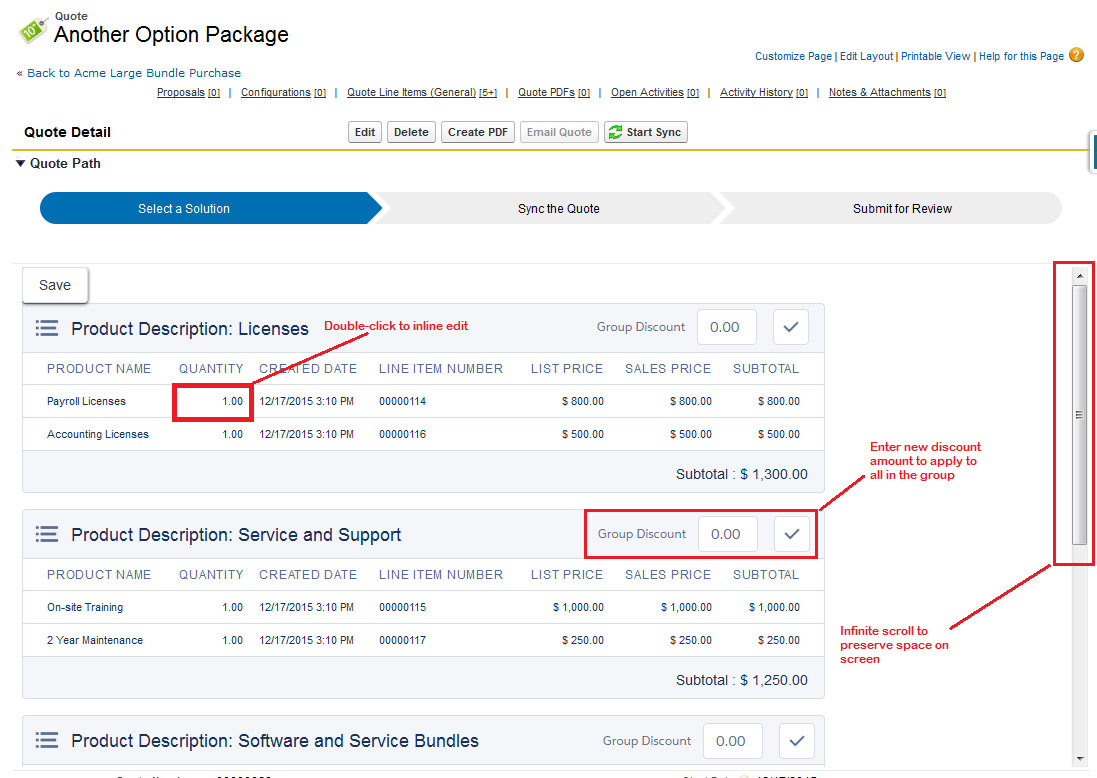This screenshot has width=1097, height=778.
Task: Apply Software and Service Bundles discount checkmark
Action: coord(796,741)
